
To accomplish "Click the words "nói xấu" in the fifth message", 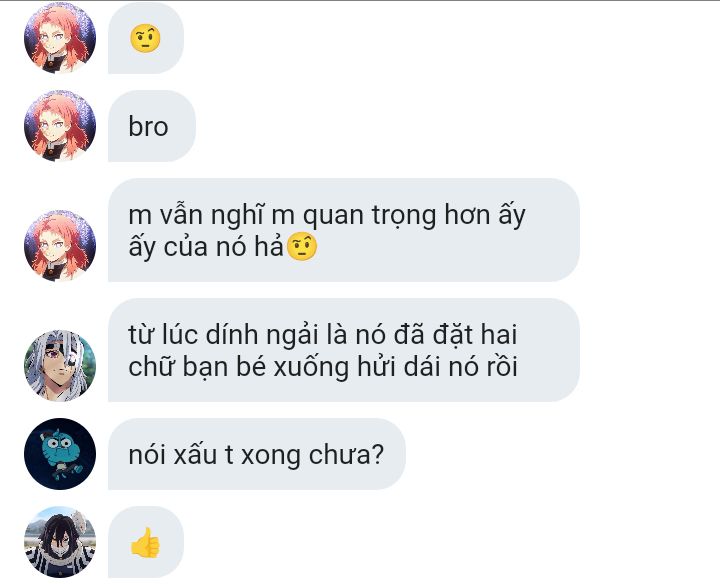I will point(173,455).
